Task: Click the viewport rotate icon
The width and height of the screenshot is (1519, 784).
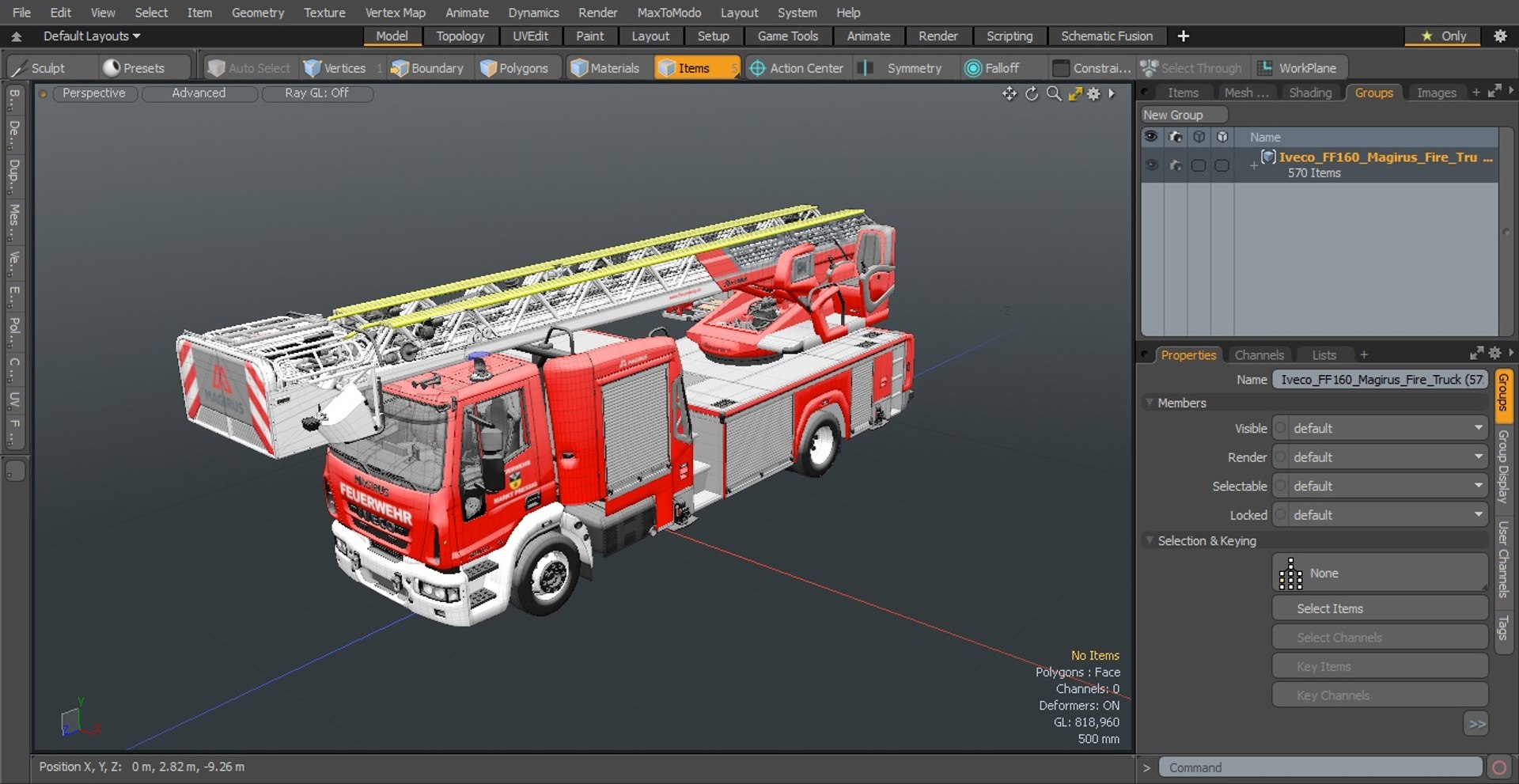Action: click(1032, 94)
